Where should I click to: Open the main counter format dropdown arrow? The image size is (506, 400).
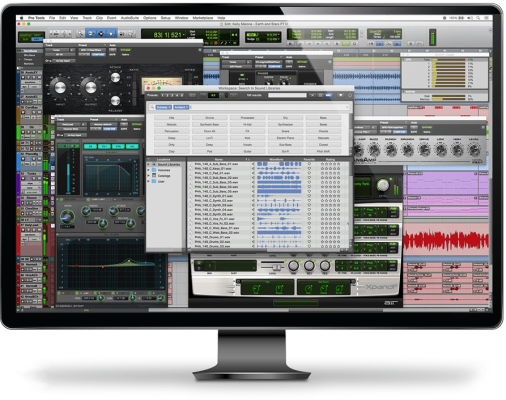(184, 35)
